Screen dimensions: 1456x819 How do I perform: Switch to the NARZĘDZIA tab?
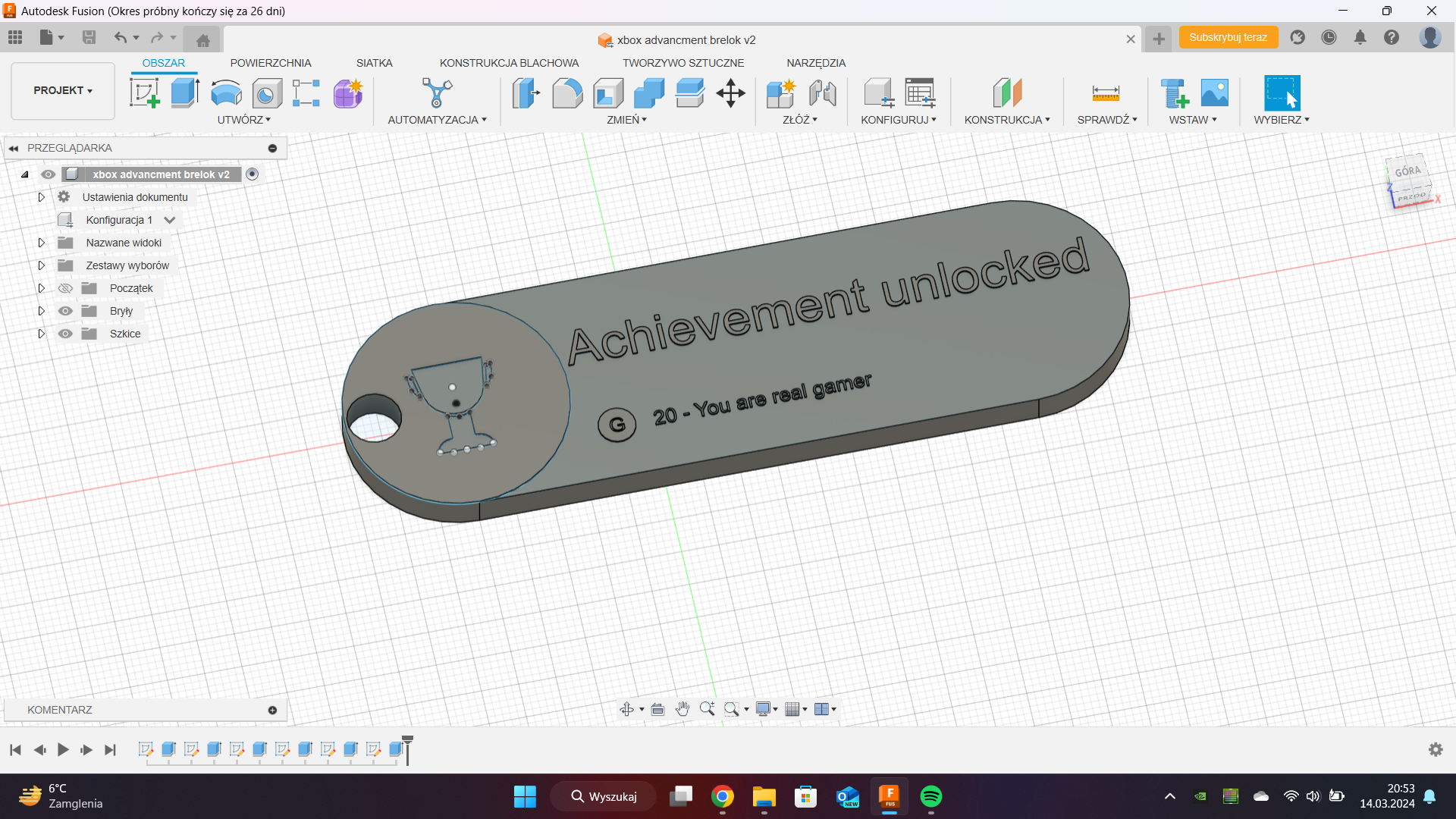[816, 63]
